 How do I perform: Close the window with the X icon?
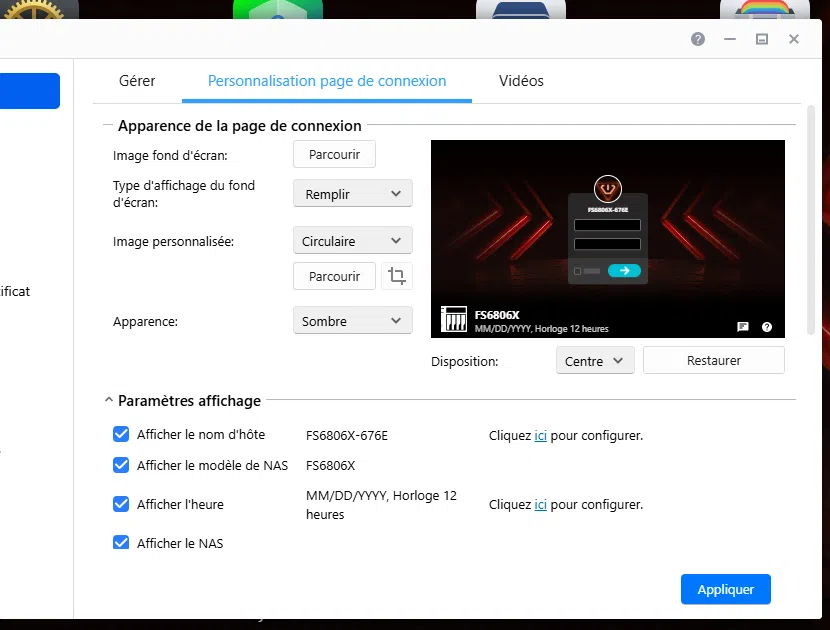pos(793,39)
